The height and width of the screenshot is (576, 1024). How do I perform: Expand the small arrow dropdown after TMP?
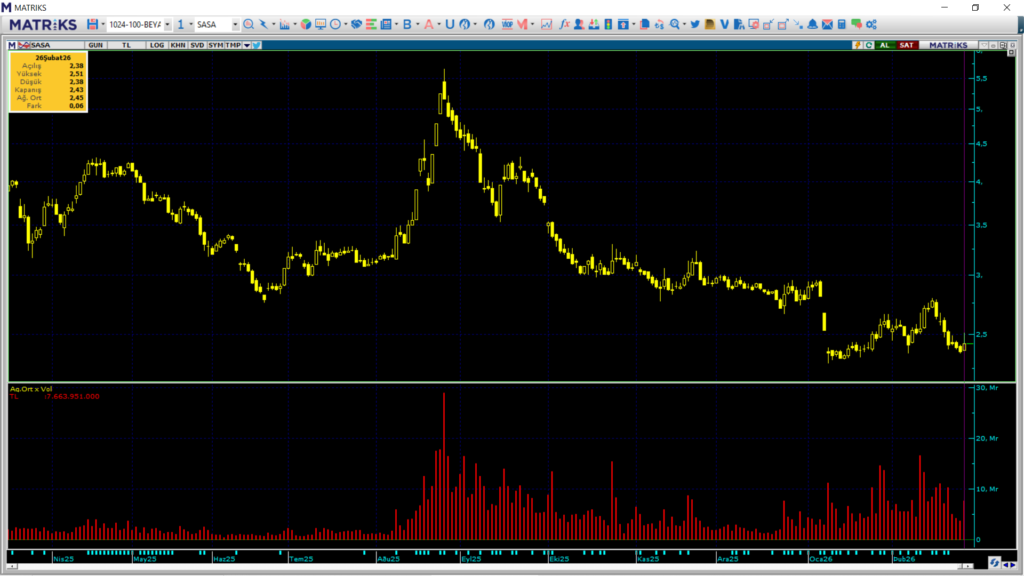[246, 45]
